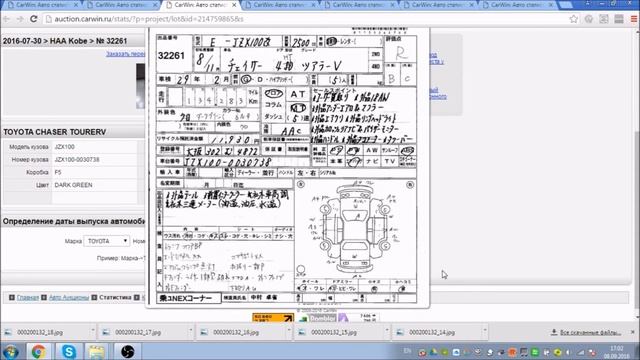Open Chrome from the taskbar

point(38,351)
